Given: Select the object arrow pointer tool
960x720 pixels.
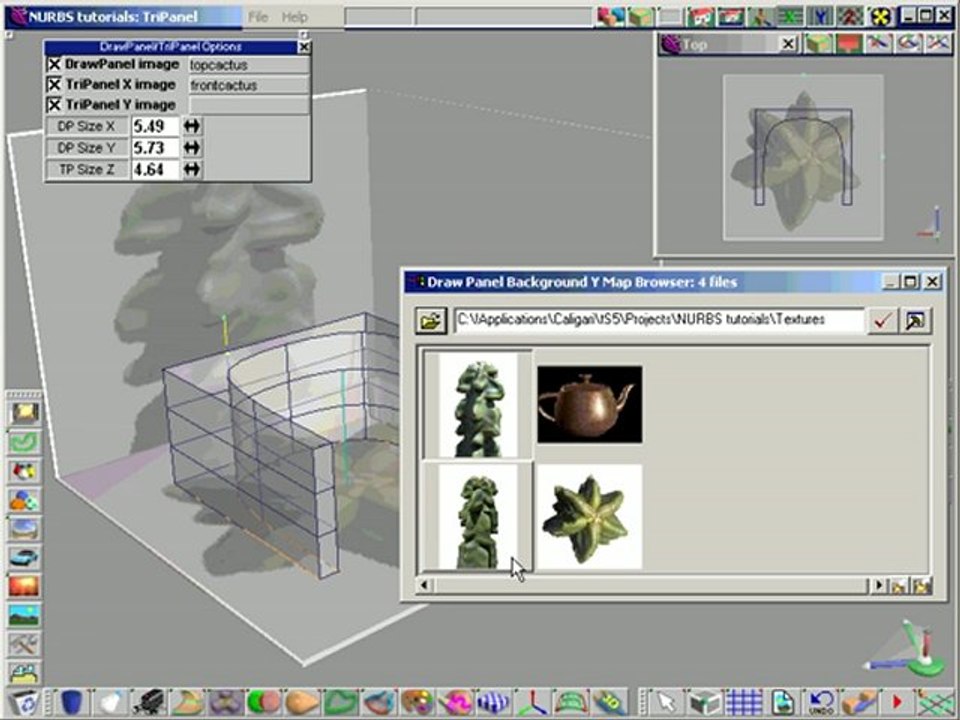Looking at the screenshot, I should coord(667,702).
